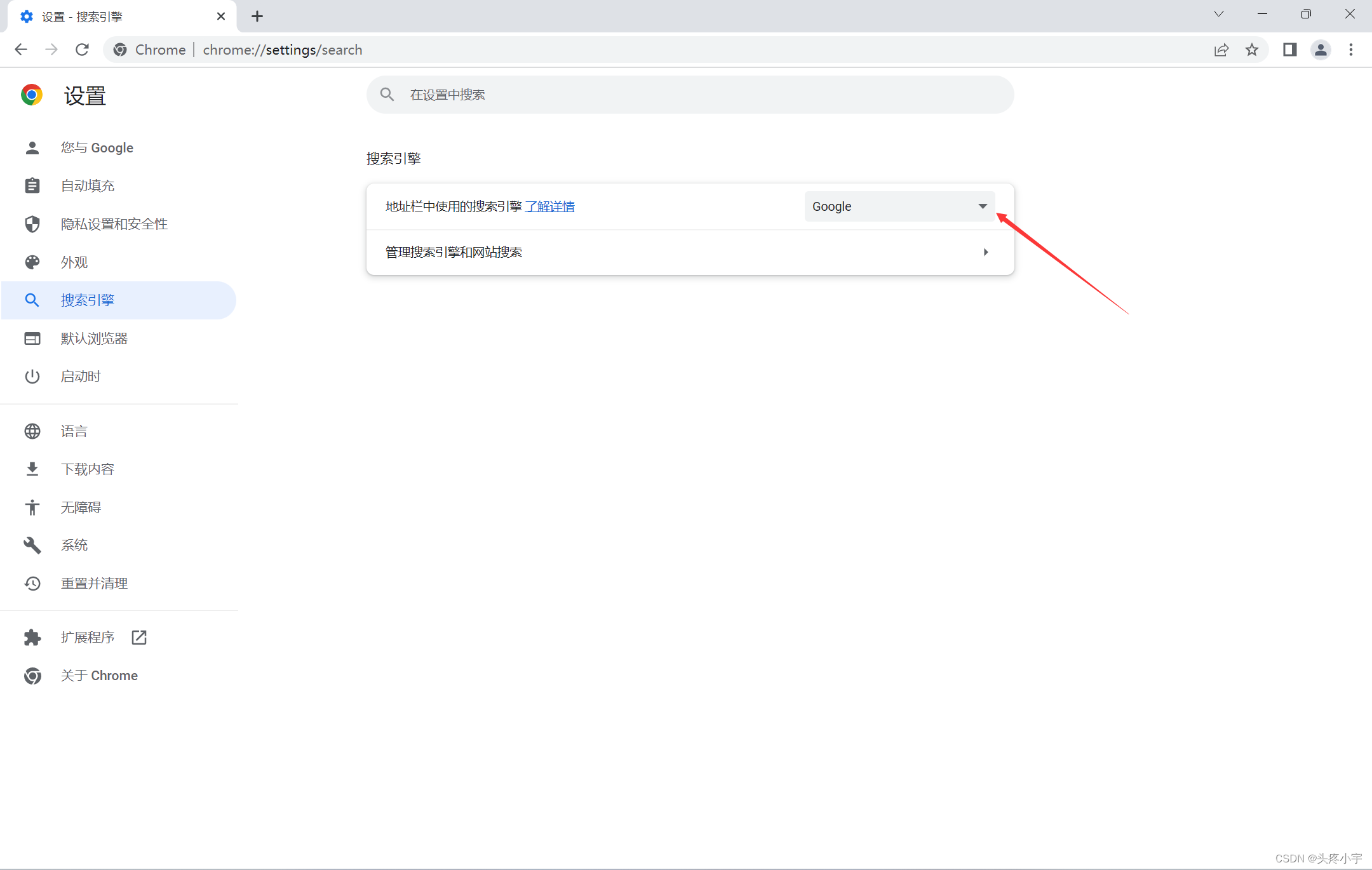Minimize the Chrome window
This screenshot has width=1372, height=870.
click(x=1263, y=14)
